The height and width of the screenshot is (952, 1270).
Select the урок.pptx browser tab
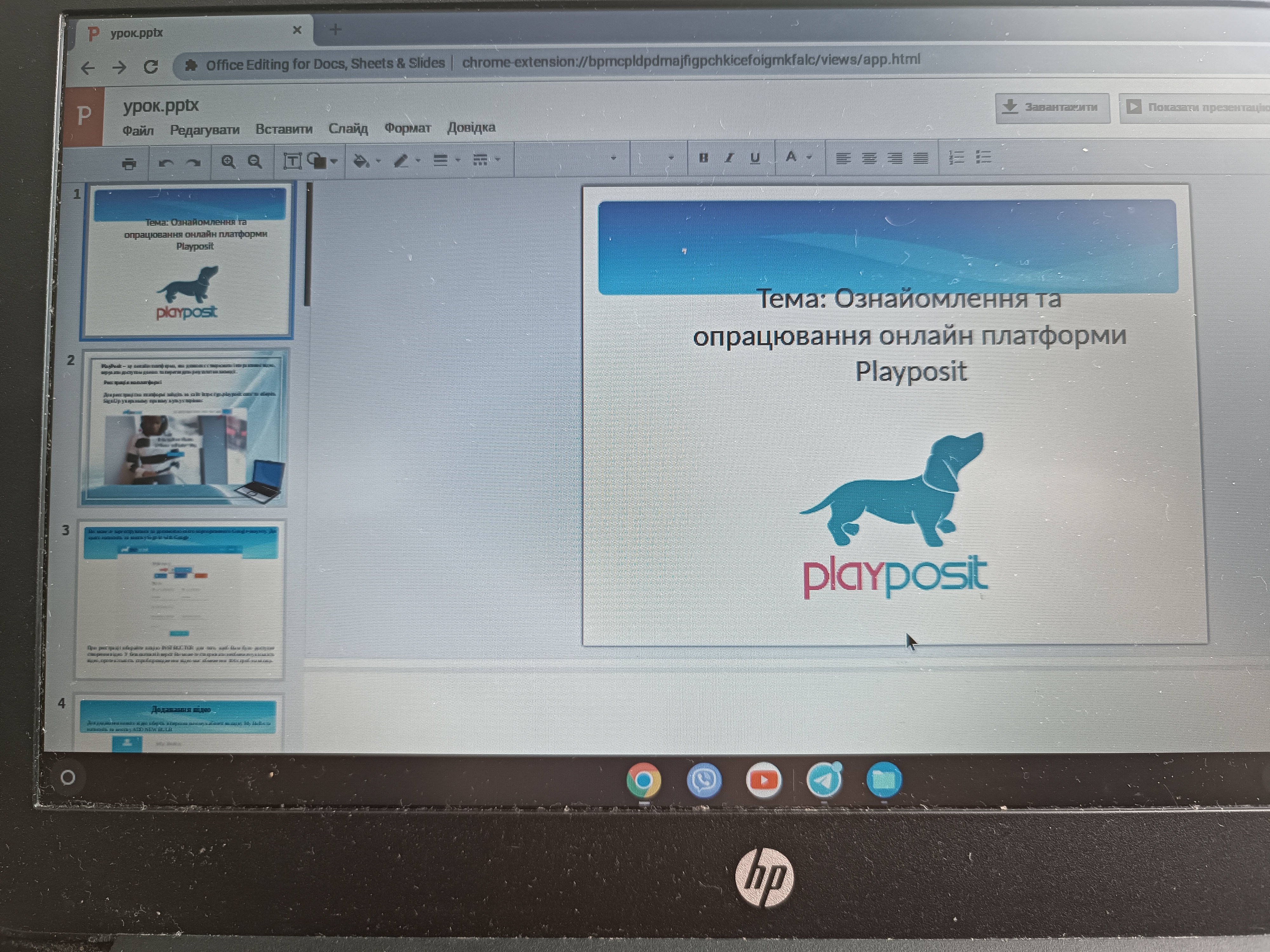click(192, 32)
